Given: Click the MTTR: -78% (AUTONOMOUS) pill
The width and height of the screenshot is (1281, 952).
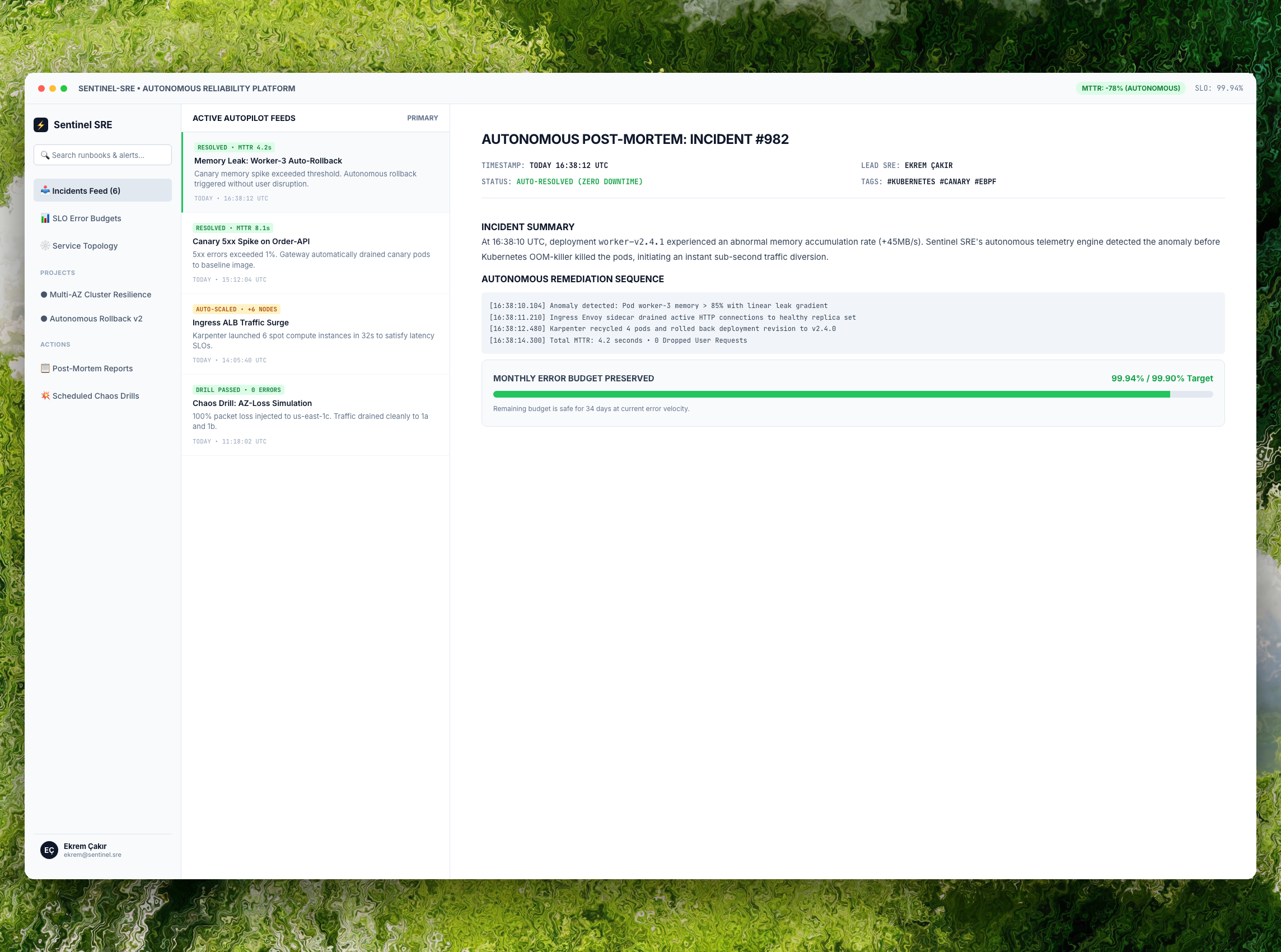Looking at the screenshot, I should pos(1130,88).
